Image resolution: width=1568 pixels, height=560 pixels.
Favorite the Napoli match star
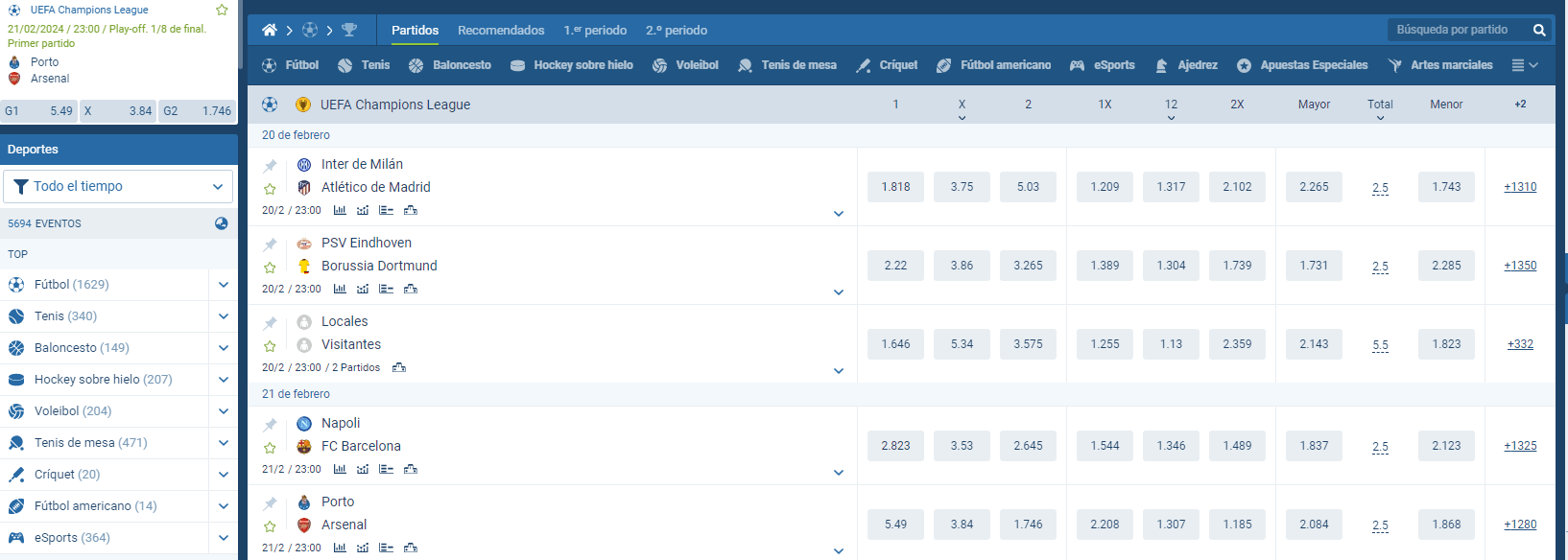pos(270,448)
